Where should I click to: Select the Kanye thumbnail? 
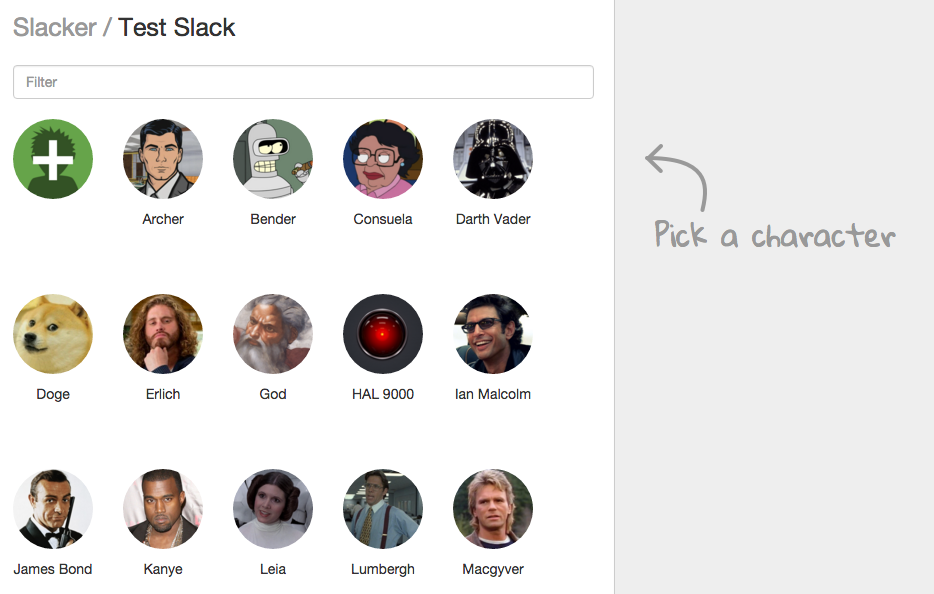coord(162,508)
